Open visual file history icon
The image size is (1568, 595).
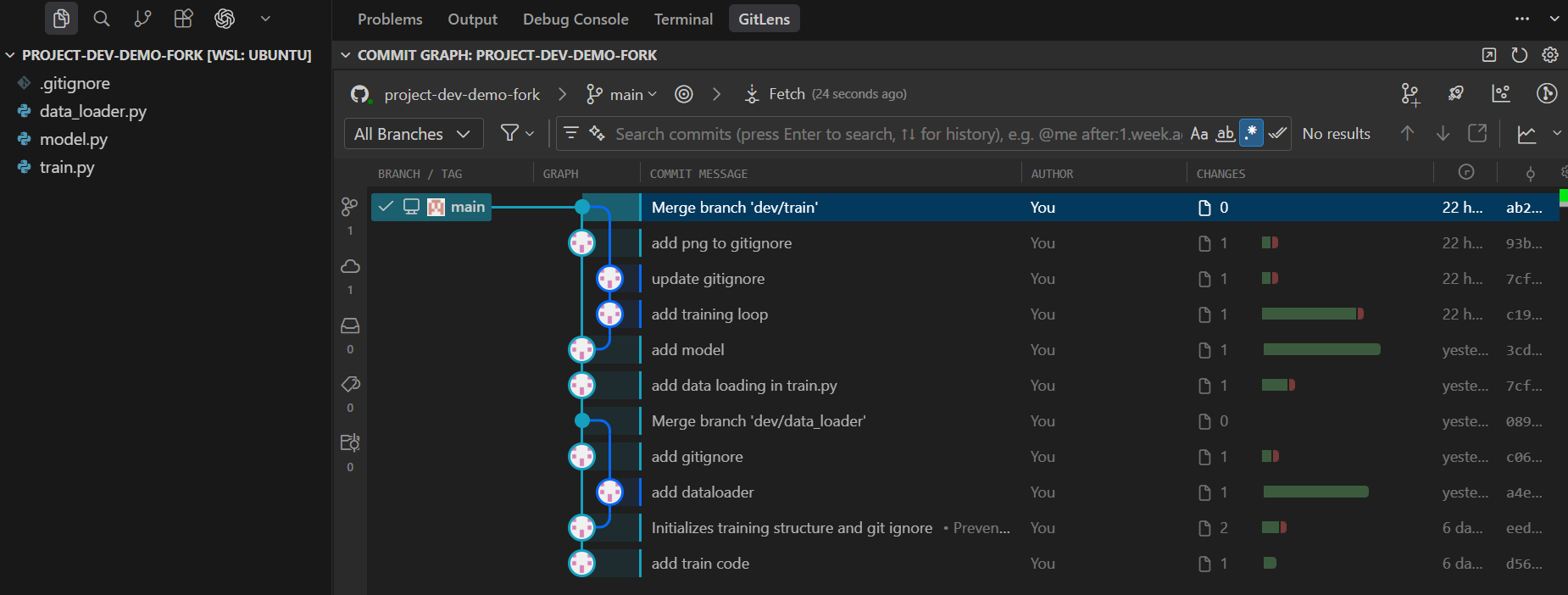click(1501, 93)
